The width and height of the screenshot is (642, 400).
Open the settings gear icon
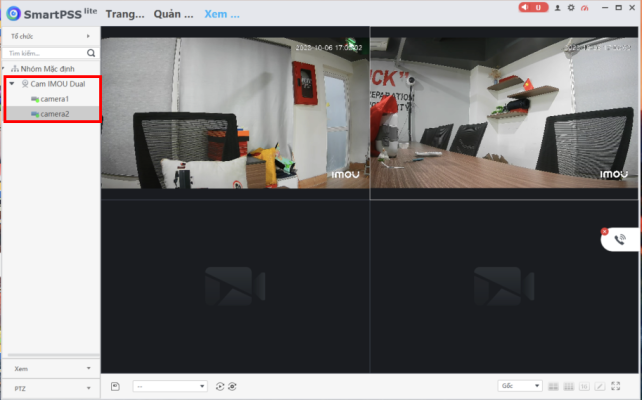(x=571, y=8)
